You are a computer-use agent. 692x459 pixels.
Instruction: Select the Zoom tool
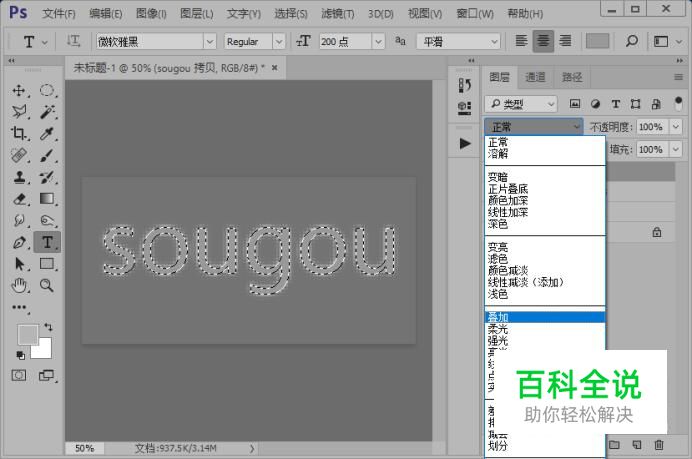tap(47, 286)
